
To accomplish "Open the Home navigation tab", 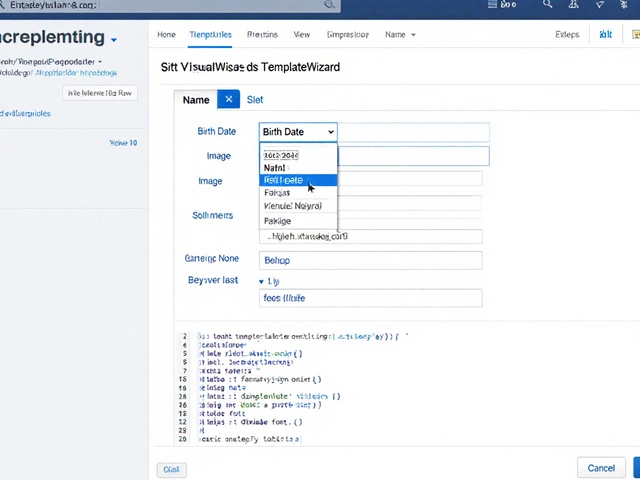I will (166, 35).
